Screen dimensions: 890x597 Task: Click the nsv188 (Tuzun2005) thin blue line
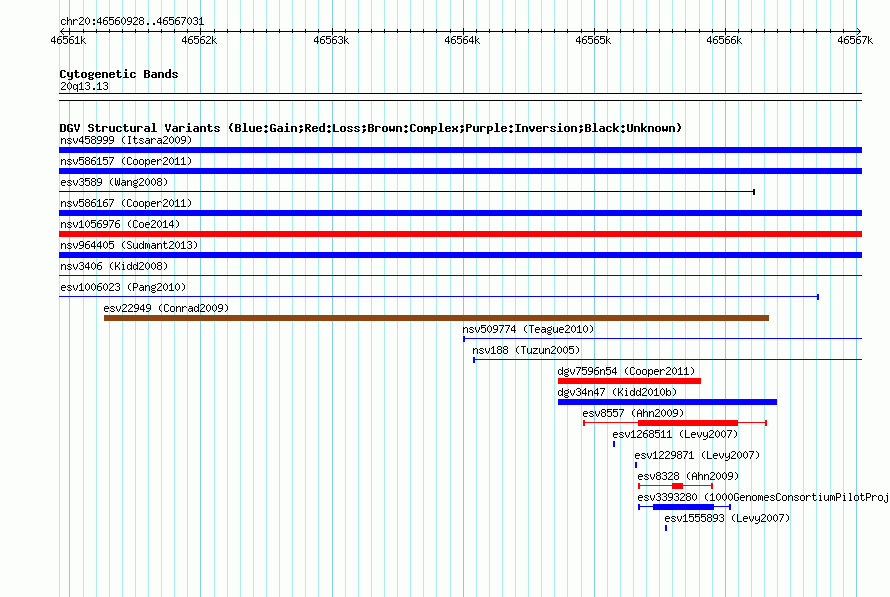point(668,360)
